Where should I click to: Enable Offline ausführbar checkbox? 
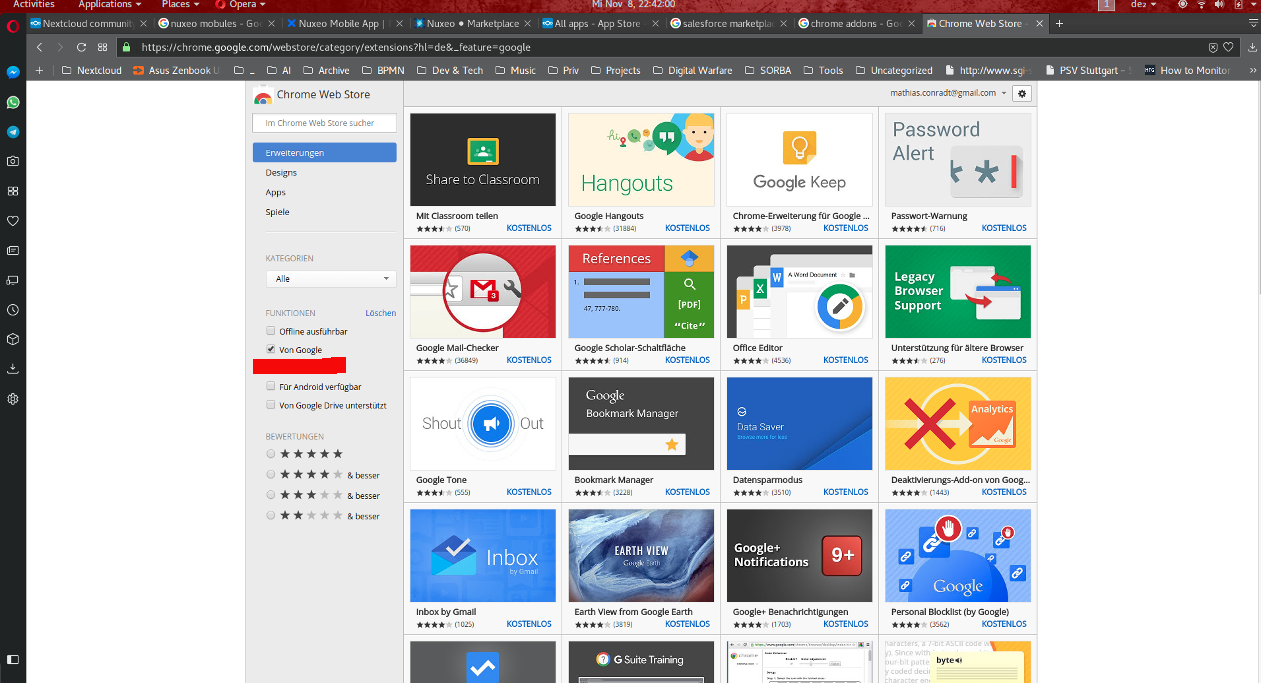coord(270,331)
